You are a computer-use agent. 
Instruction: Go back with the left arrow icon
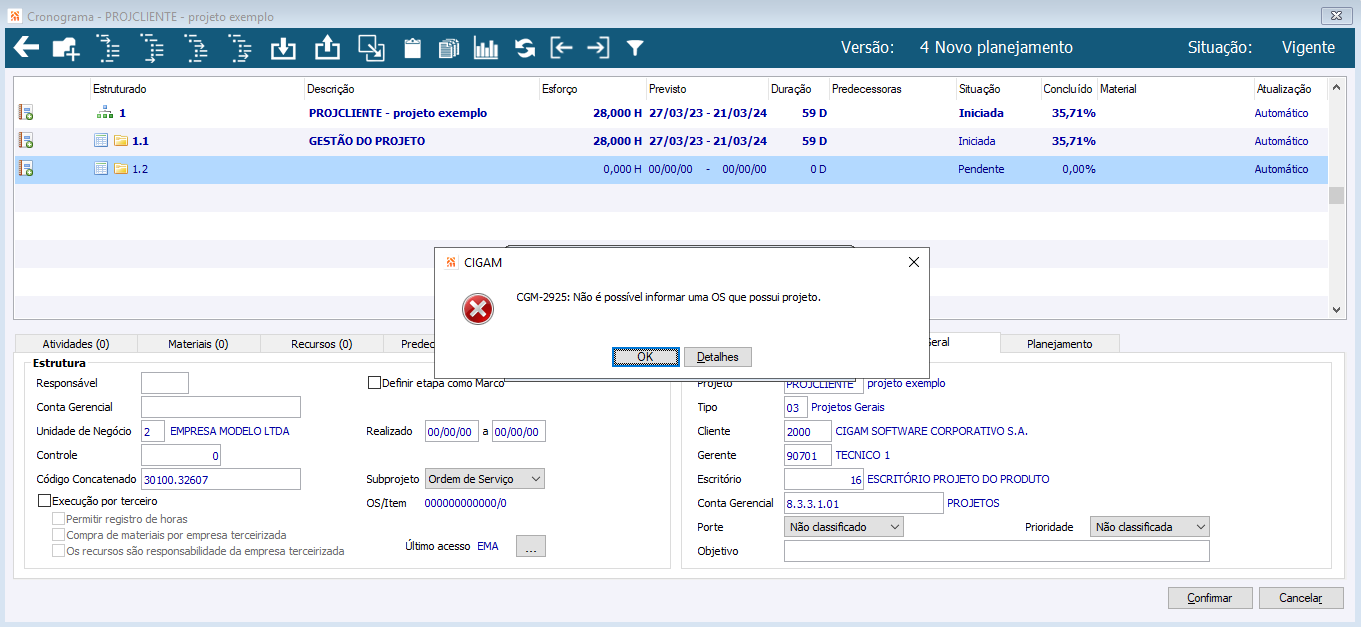[x=26, y=47]
